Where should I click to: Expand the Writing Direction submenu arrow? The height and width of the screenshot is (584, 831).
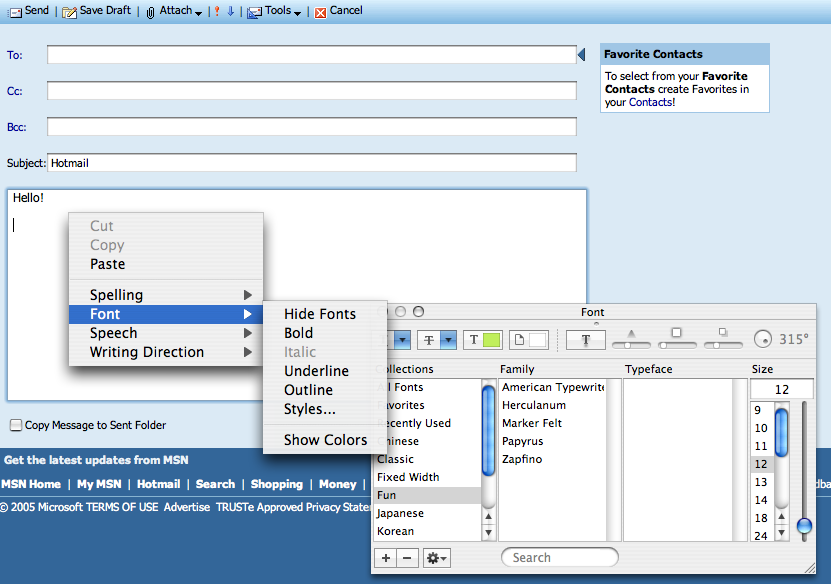(x=247, y=352)
